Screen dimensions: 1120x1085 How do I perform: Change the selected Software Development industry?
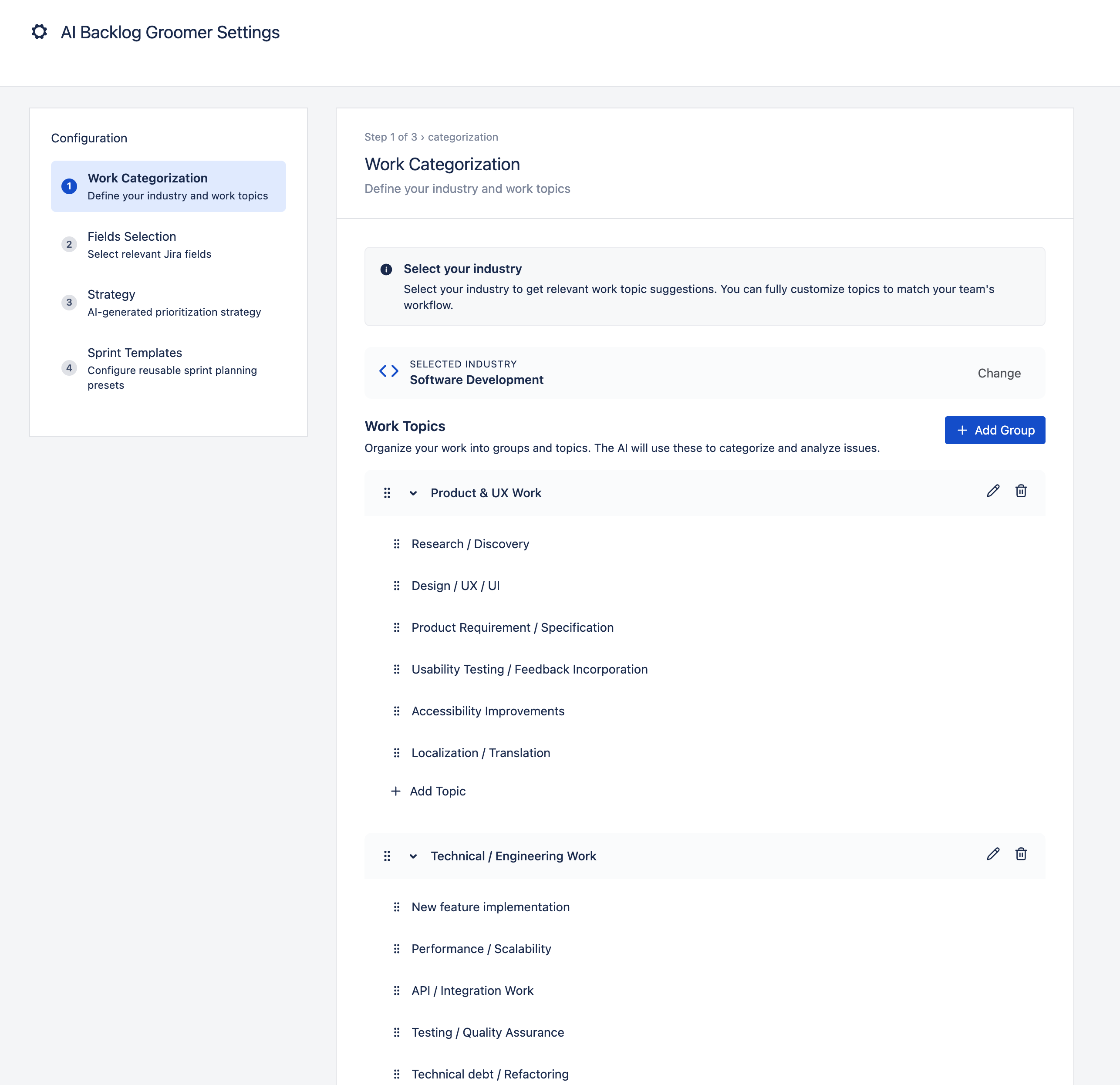(x=998, y=373)
